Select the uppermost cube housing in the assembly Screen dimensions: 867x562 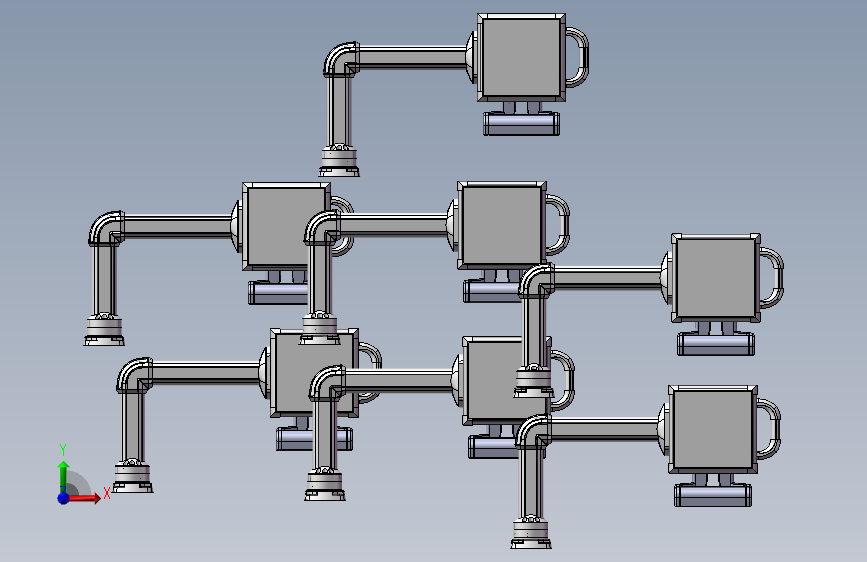521,58
